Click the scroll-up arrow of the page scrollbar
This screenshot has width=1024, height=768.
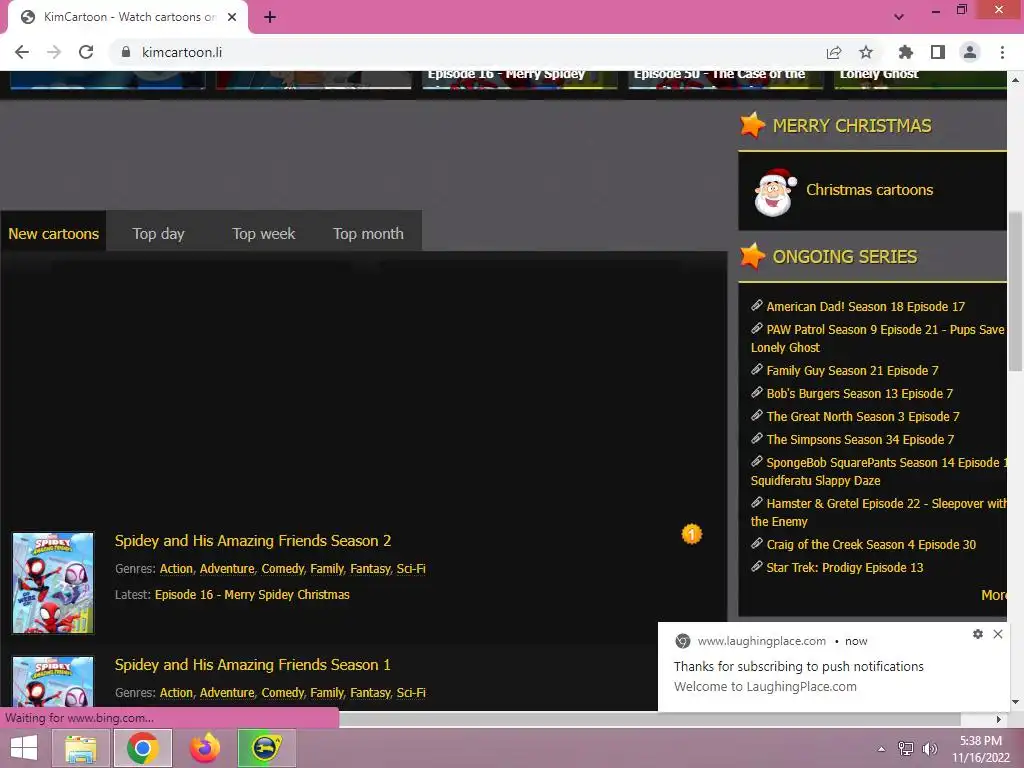(1016, 80)
